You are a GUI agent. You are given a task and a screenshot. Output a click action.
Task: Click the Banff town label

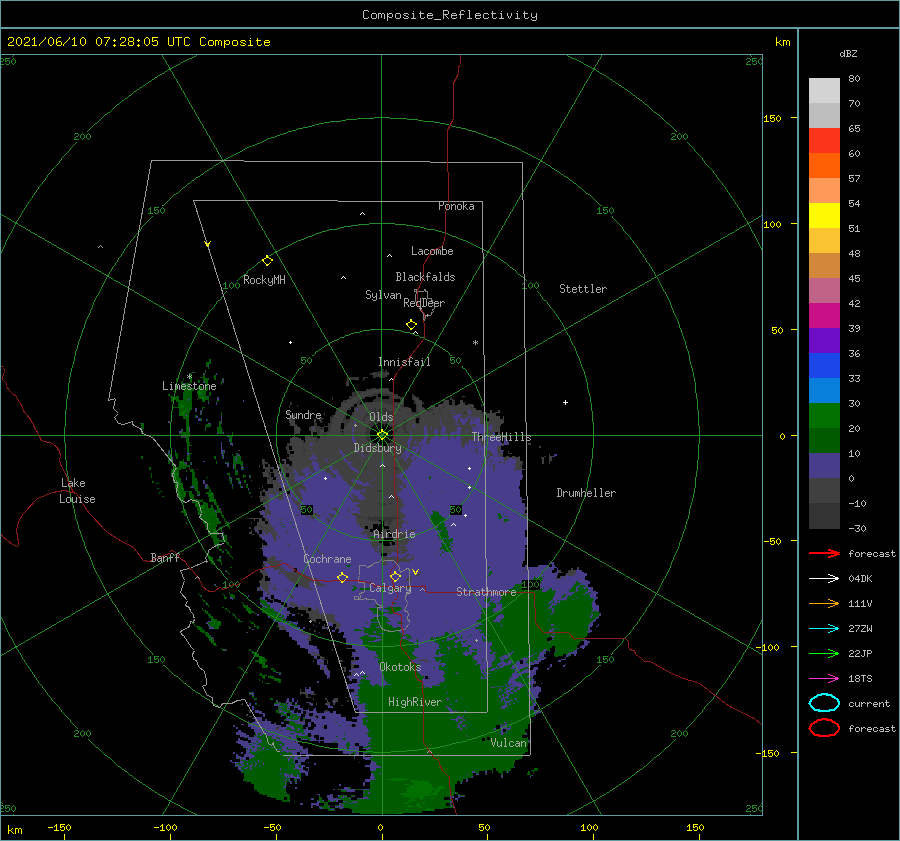click(165, 557)
